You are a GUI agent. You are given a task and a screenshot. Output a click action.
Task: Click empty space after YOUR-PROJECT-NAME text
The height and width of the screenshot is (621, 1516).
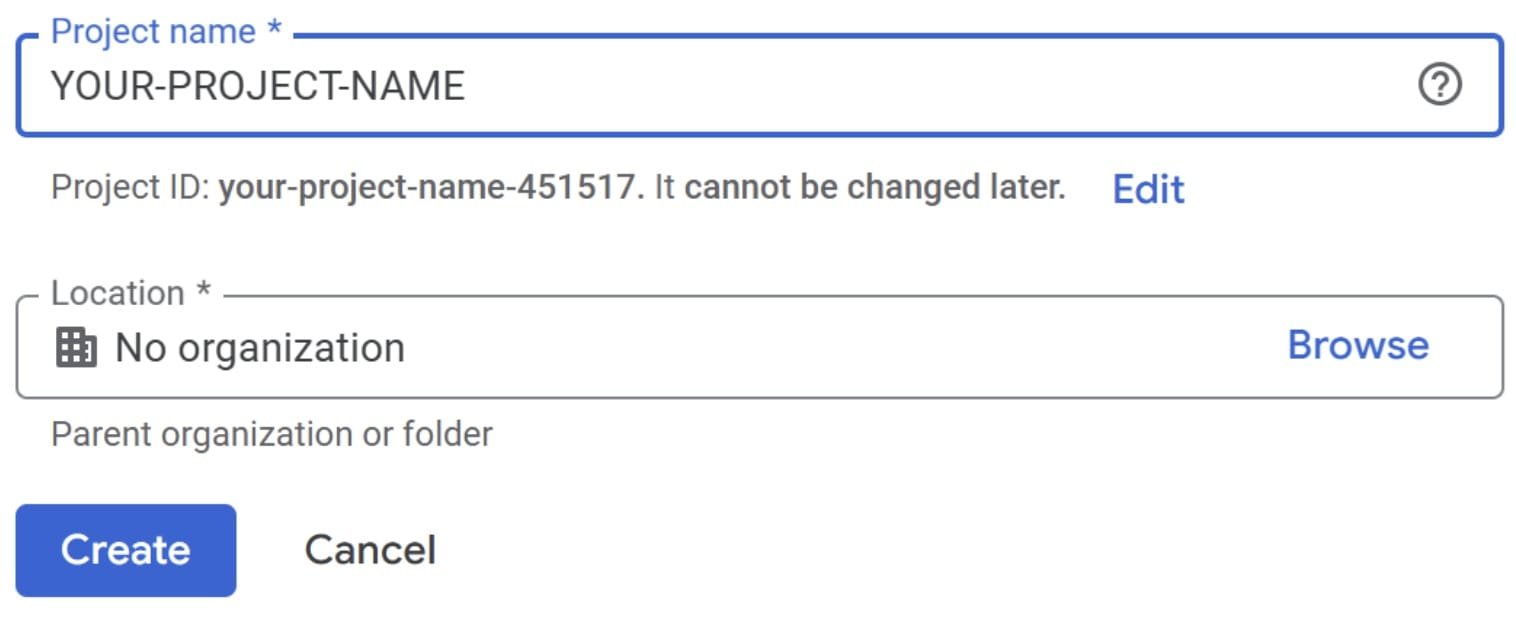click(x=900, y=86)
